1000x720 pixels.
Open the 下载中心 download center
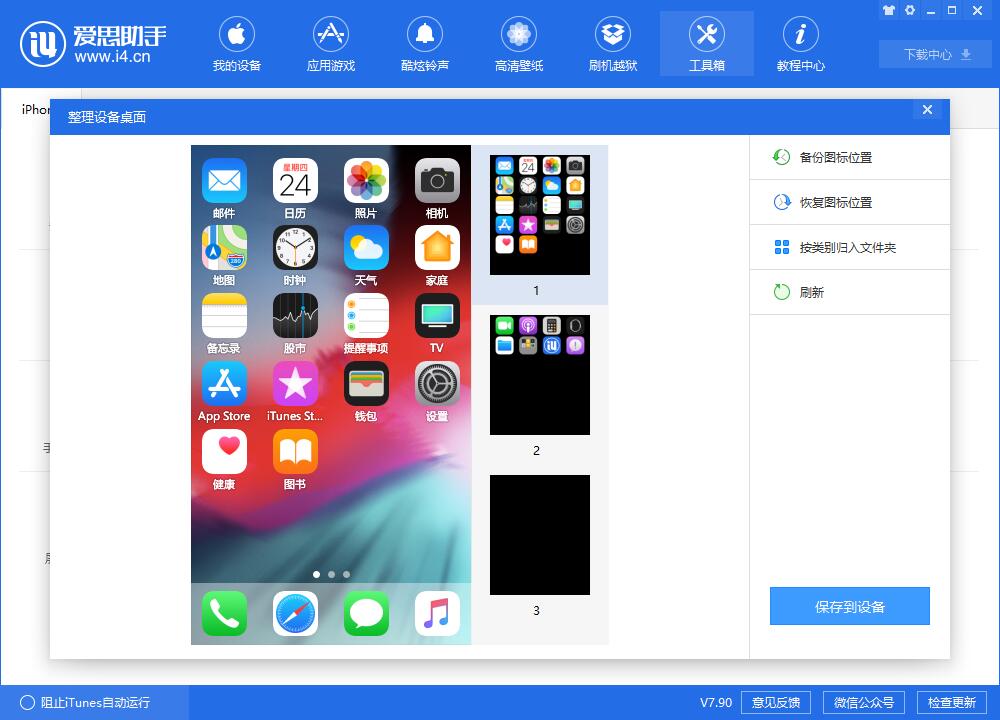(x=934, y=54)
